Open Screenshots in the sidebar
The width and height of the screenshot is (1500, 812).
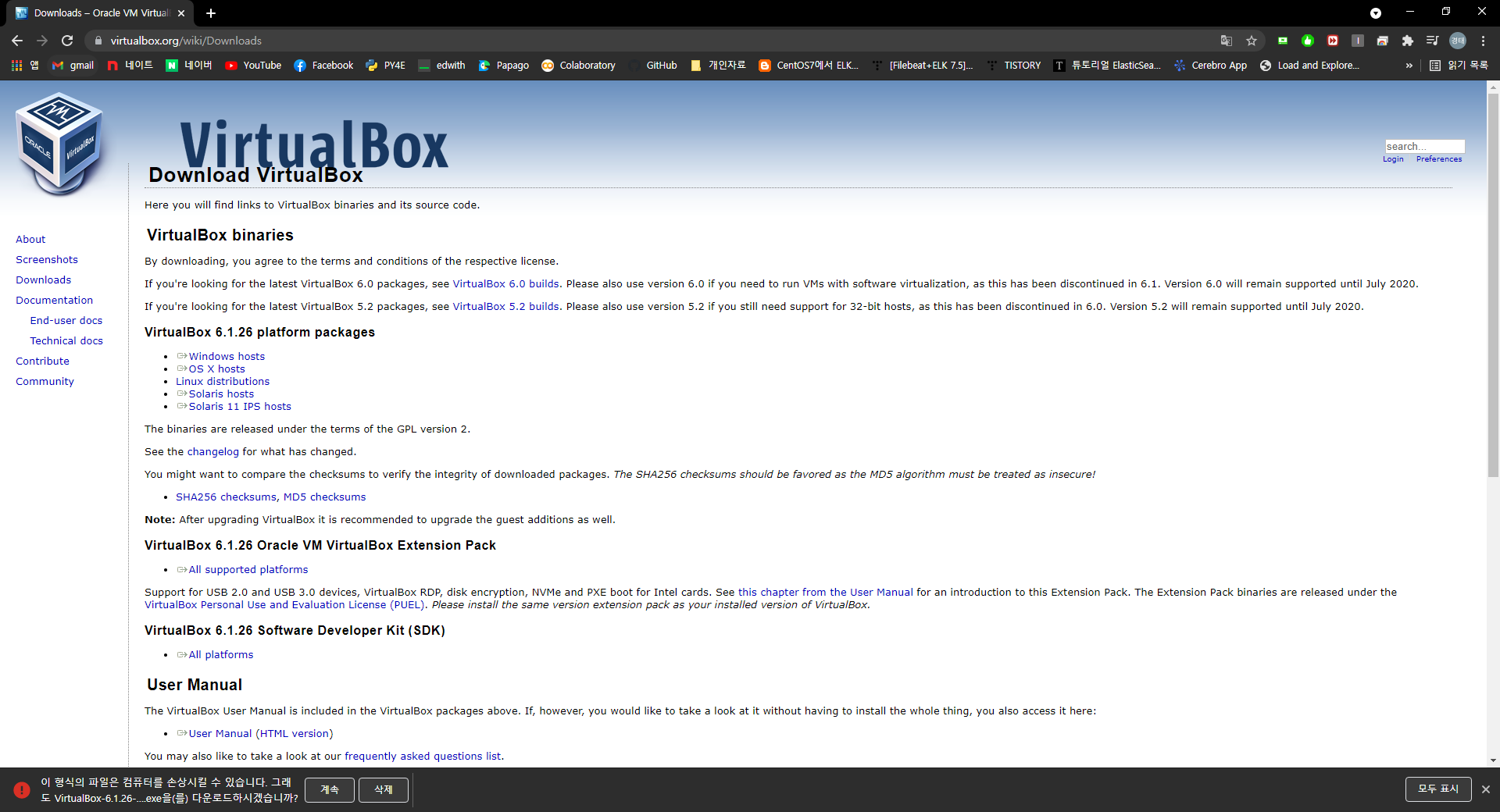[47, 260]
